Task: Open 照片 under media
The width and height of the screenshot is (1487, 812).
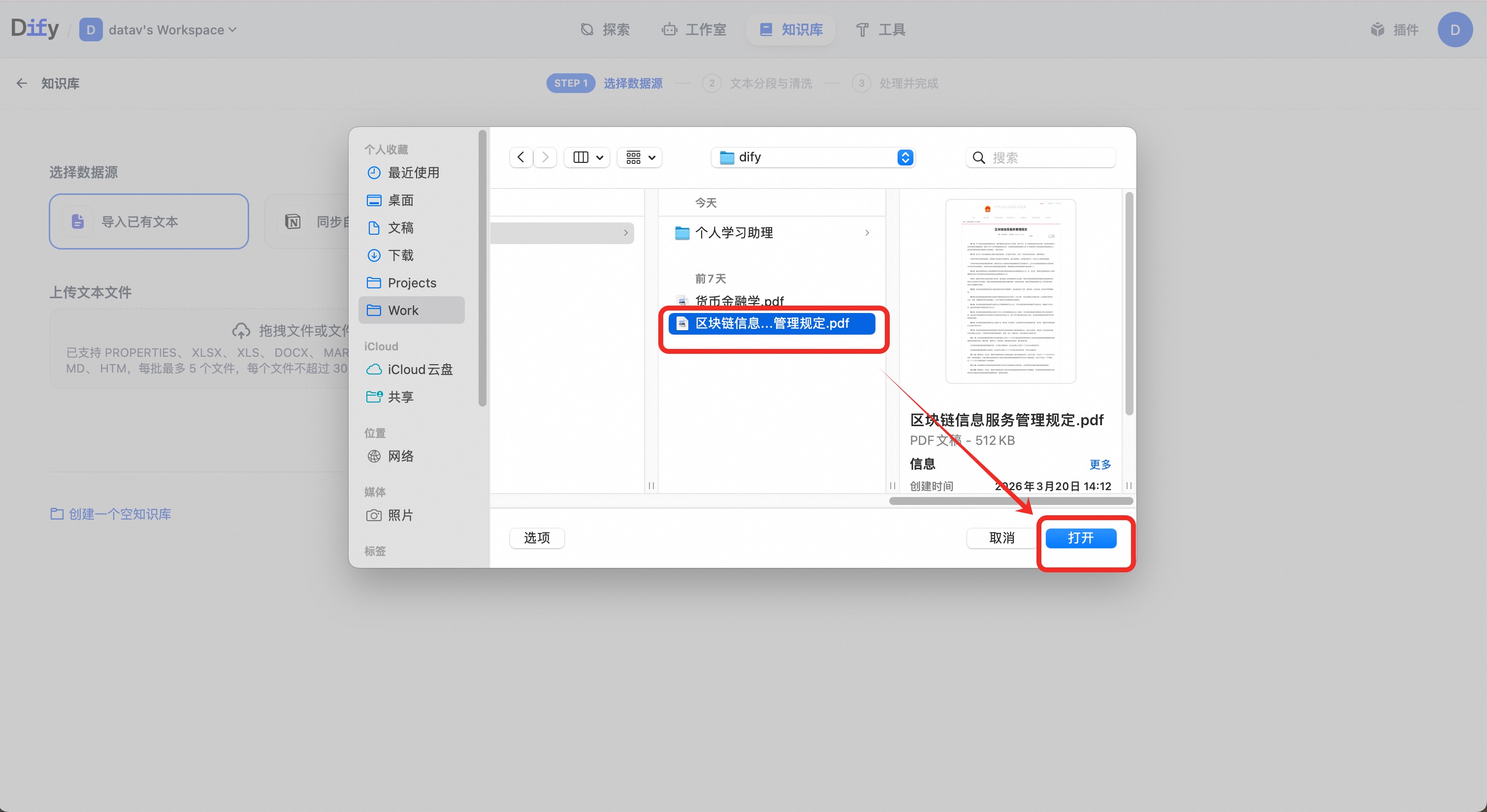Action: coord(400,515)
